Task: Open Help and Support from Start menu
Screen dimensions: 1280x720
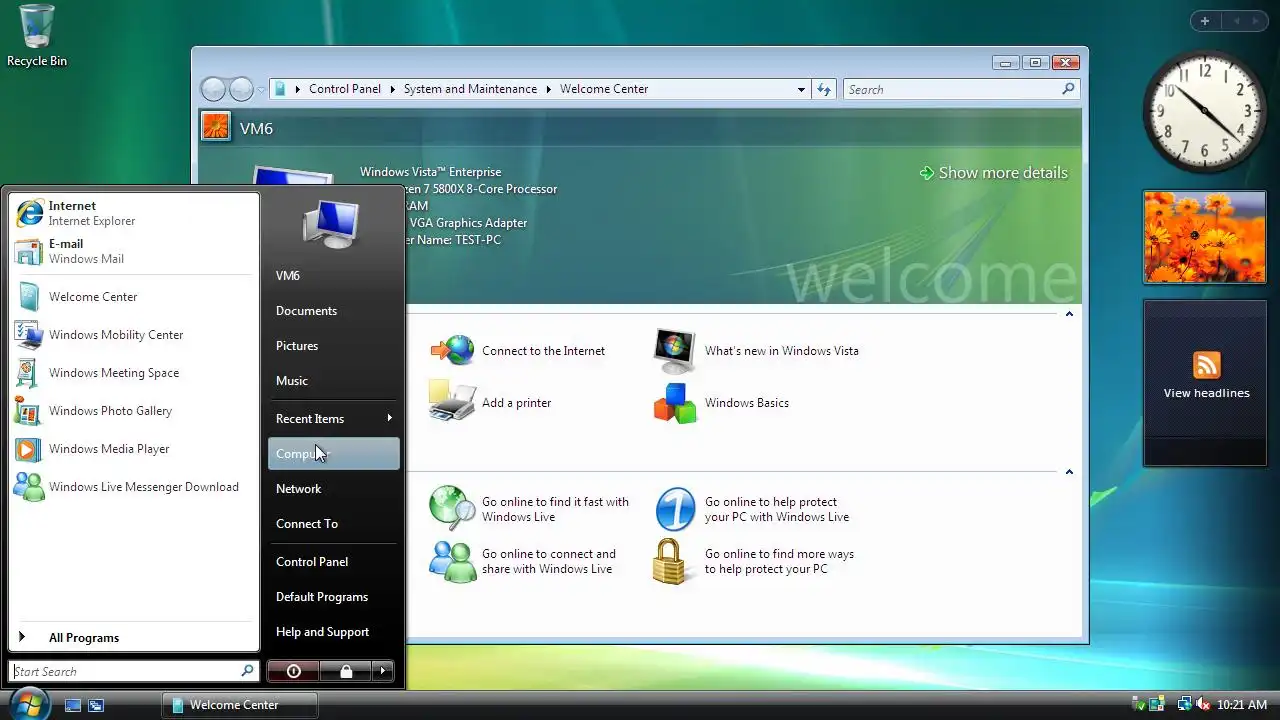Action: tap(333, 631)
